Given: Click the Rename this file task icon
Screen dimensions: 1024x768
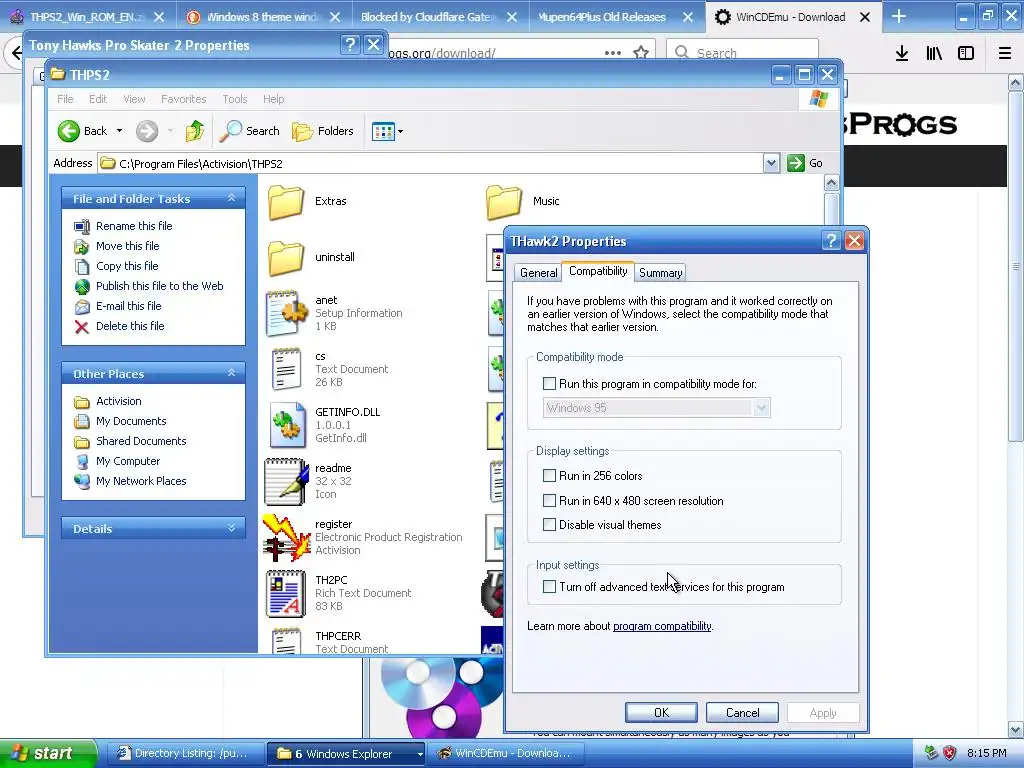Looking at the screenshot, I should pyautogui.click(x=82, y=227).
